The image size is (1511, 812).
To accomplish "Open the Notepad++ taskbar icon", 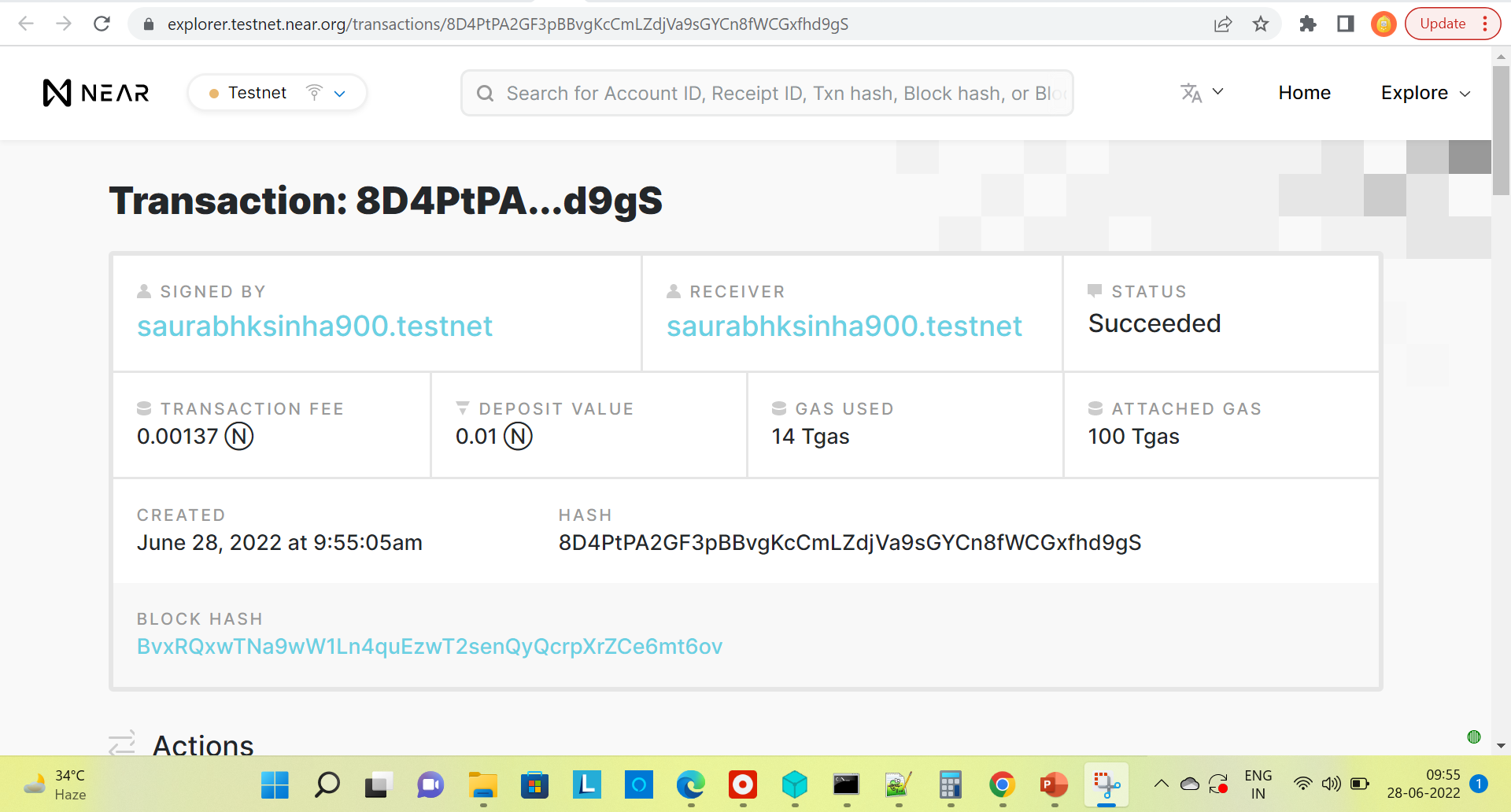I will (898, 784).
